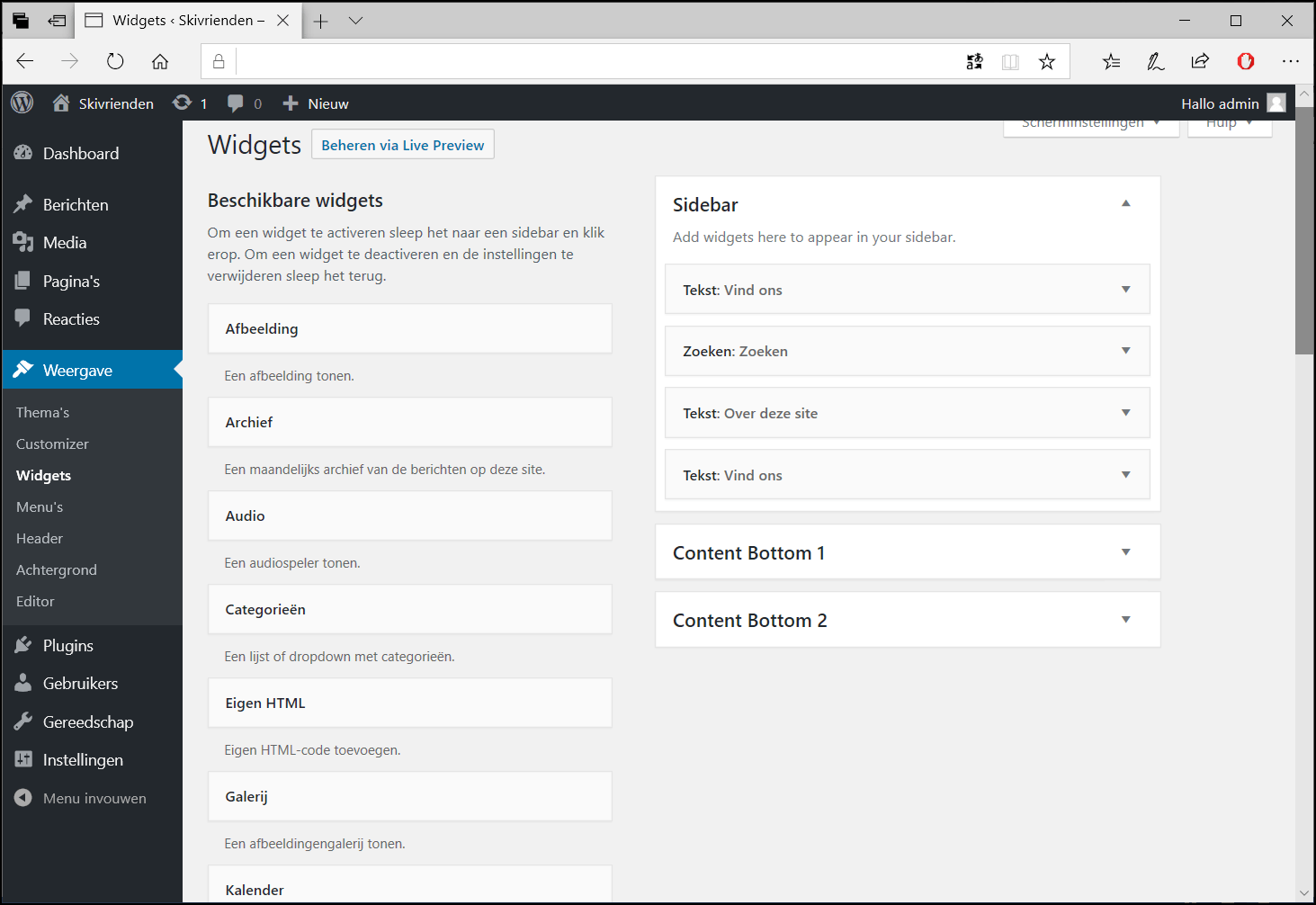Click Beheren via Live Preview button
Screen dimensions: 1316x905
[x=403, y=145]
